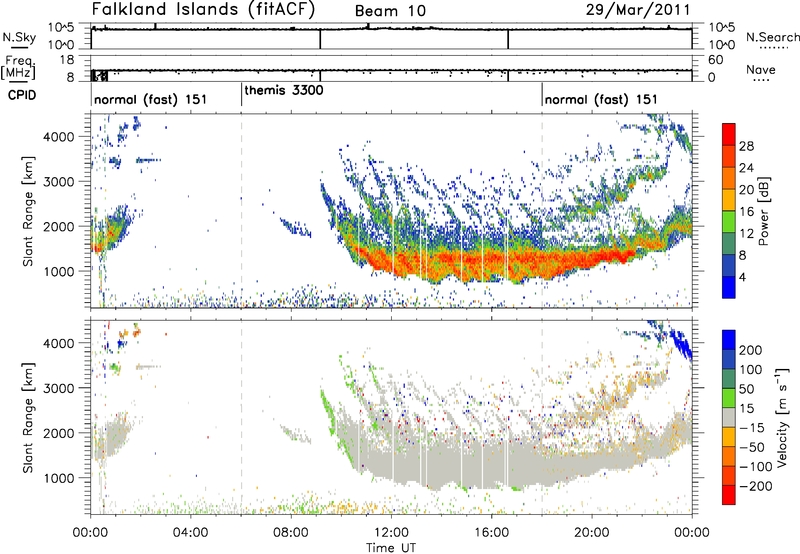
Task: Select the "Beam 10" heading
Action: [x=390, y=11]
